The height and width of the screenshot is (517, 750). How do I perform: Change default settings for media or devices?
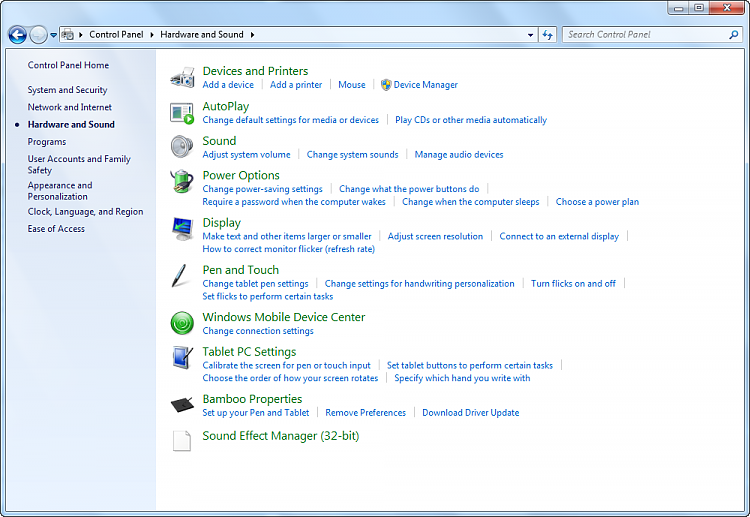pos(290,120)
